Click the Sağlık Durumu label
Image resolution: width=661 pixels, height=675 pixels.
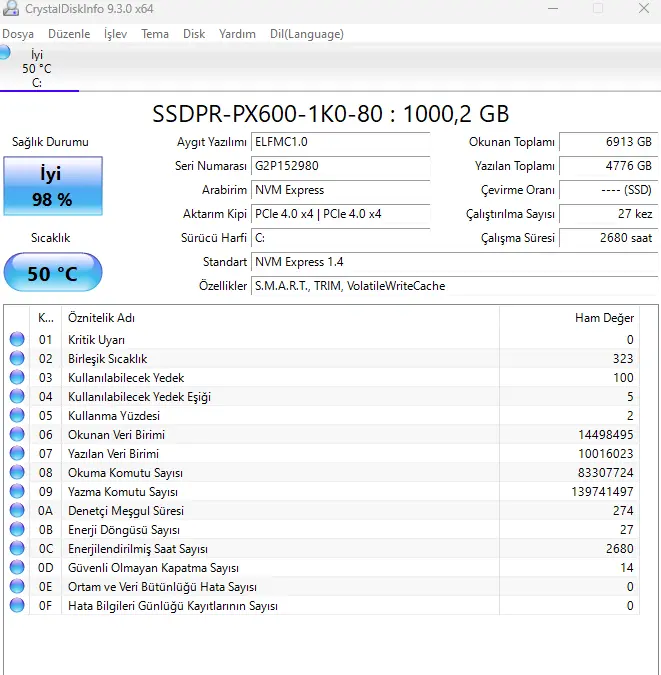[x=50, y=142]
